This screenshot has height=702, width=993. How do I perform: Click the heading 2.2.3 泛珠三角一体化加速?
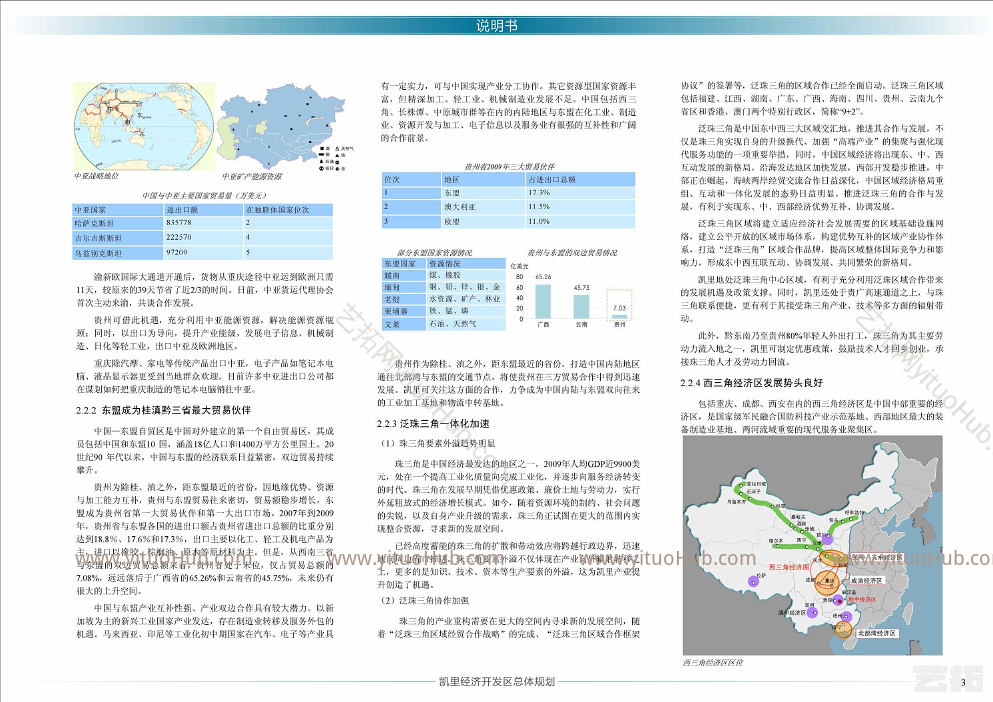tap(433, 424)
